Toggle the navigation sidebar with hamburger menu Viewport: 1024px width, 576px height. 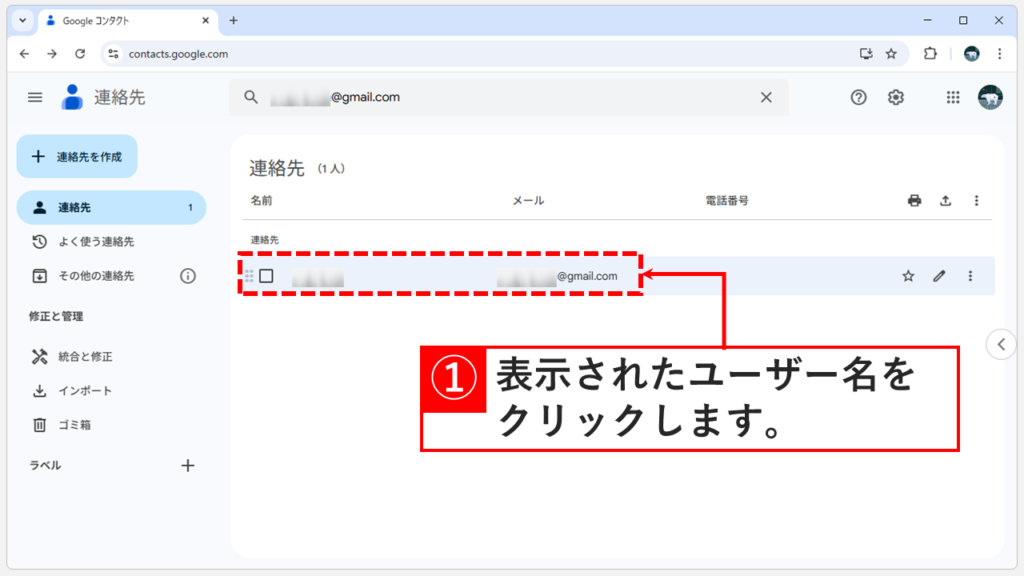[34, 97]
